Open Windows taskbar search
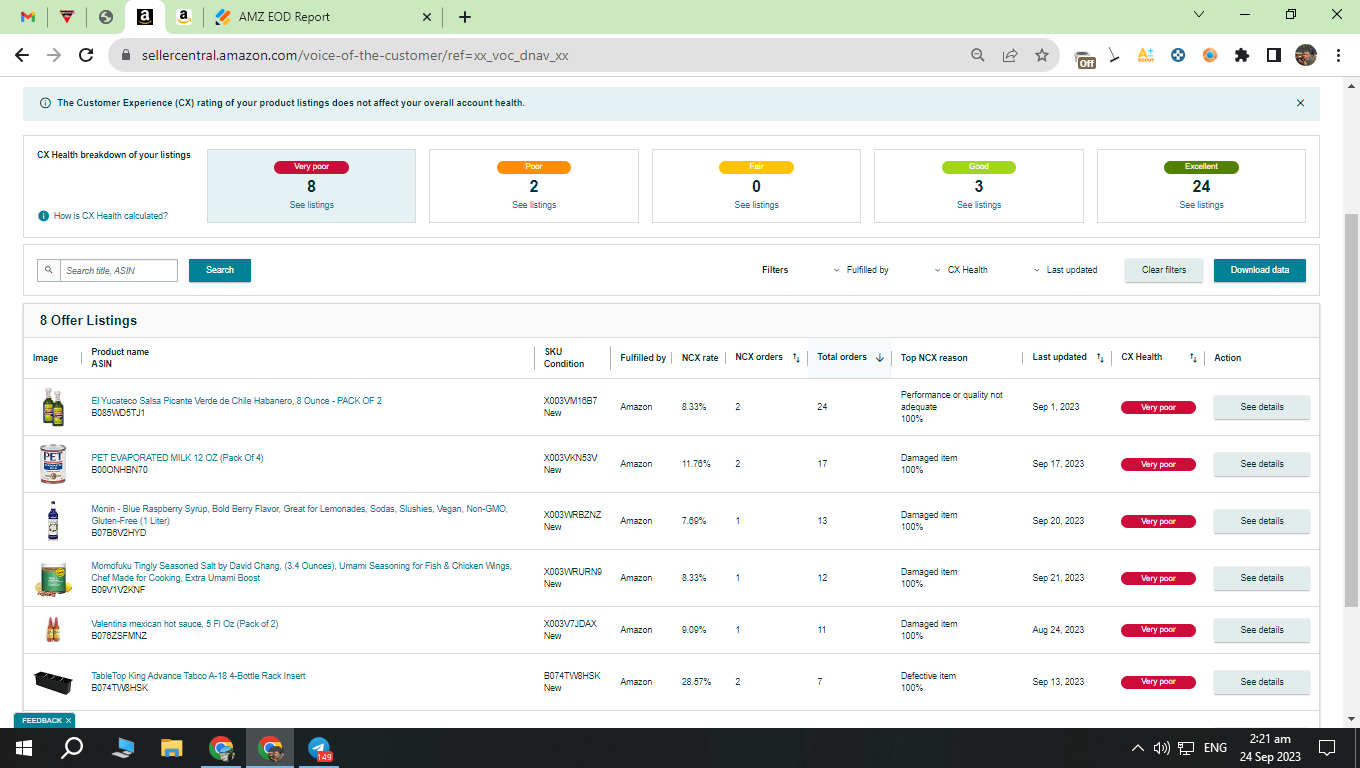This screenshot has height=768, width=1360. [72, 747]
